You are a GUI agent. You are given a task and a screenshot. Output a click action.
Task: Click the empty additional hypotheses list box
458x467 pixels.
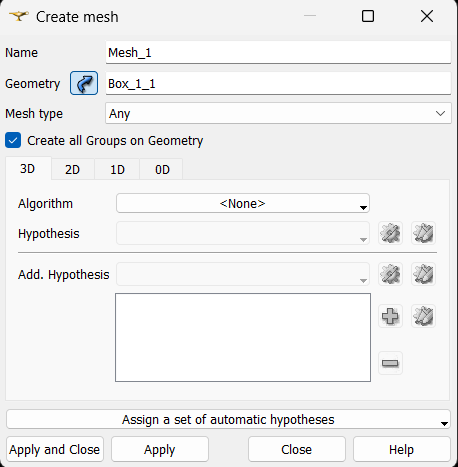[x=243, y=337]
